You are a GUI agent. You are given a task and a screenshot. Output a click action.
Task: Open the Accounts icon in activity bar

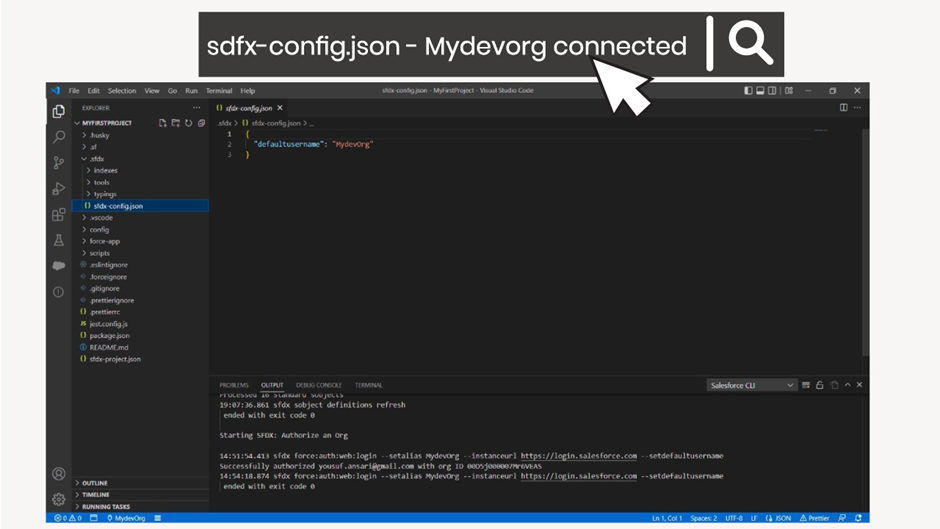[59, 474]
